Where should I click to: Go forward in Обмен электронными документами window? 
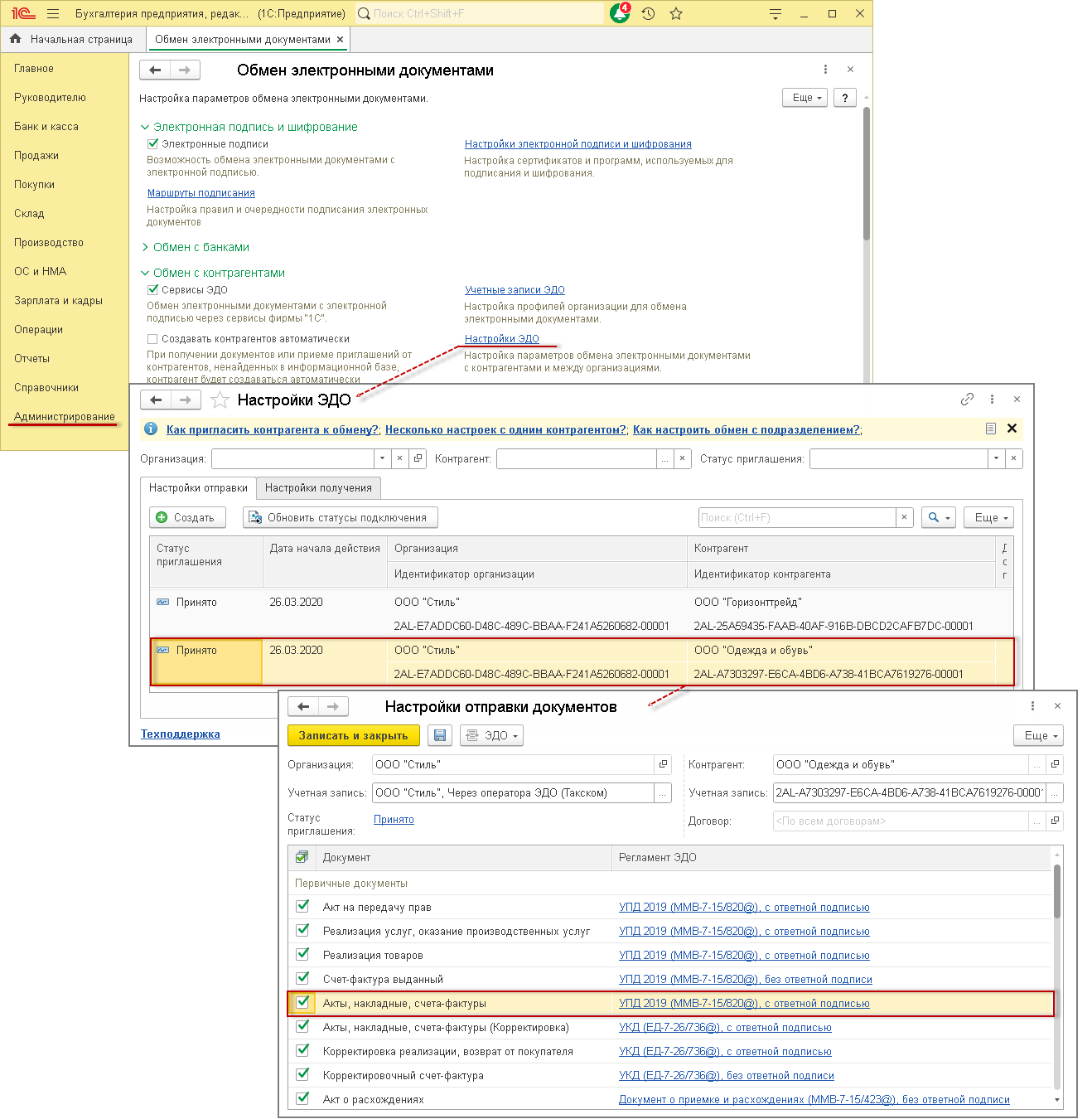(x=185, y=70)
